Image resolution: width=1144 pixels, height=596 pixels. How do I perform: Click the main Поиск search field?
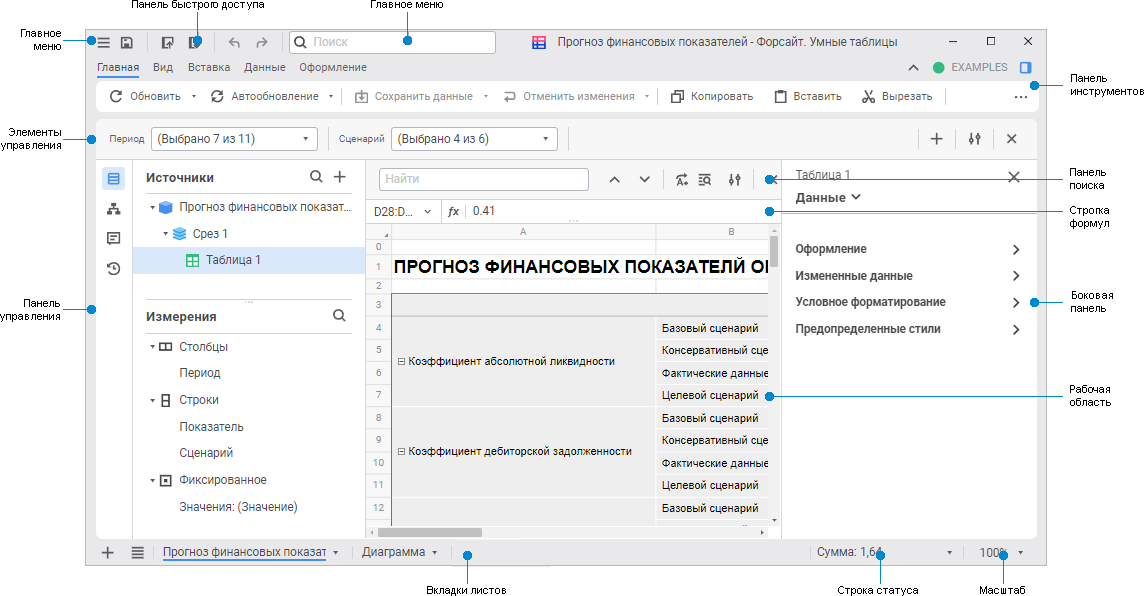393,42
